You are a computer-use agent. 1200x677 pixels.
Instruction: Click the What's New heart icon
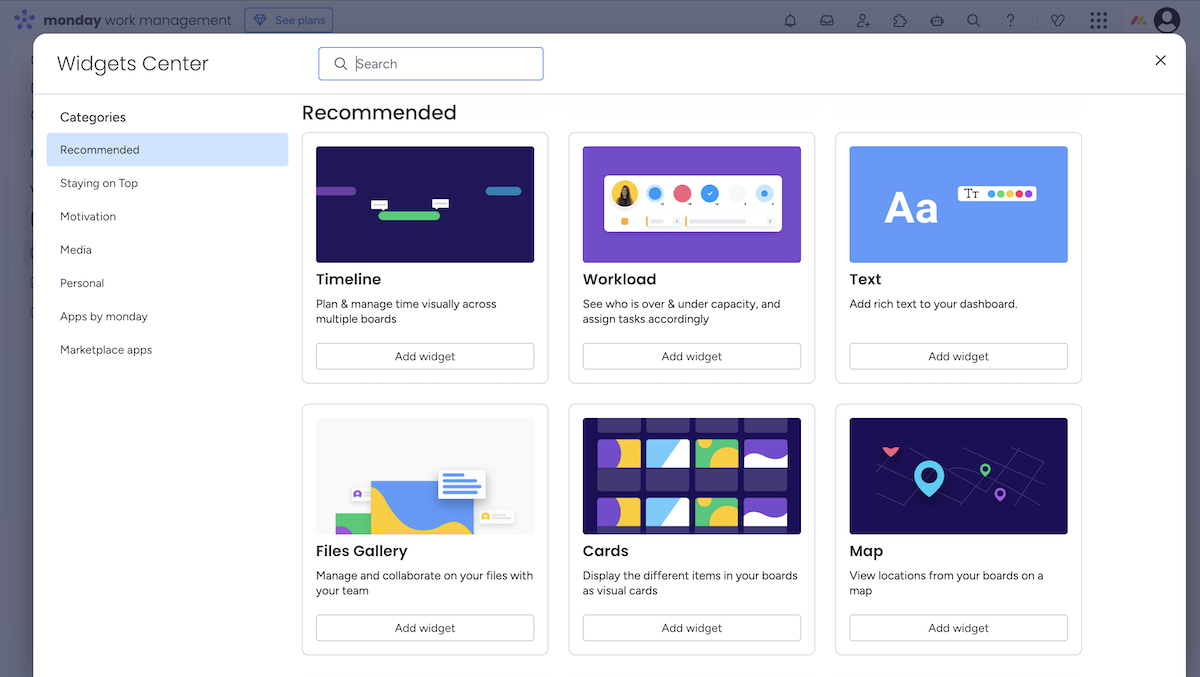[x=1057, y=19]
